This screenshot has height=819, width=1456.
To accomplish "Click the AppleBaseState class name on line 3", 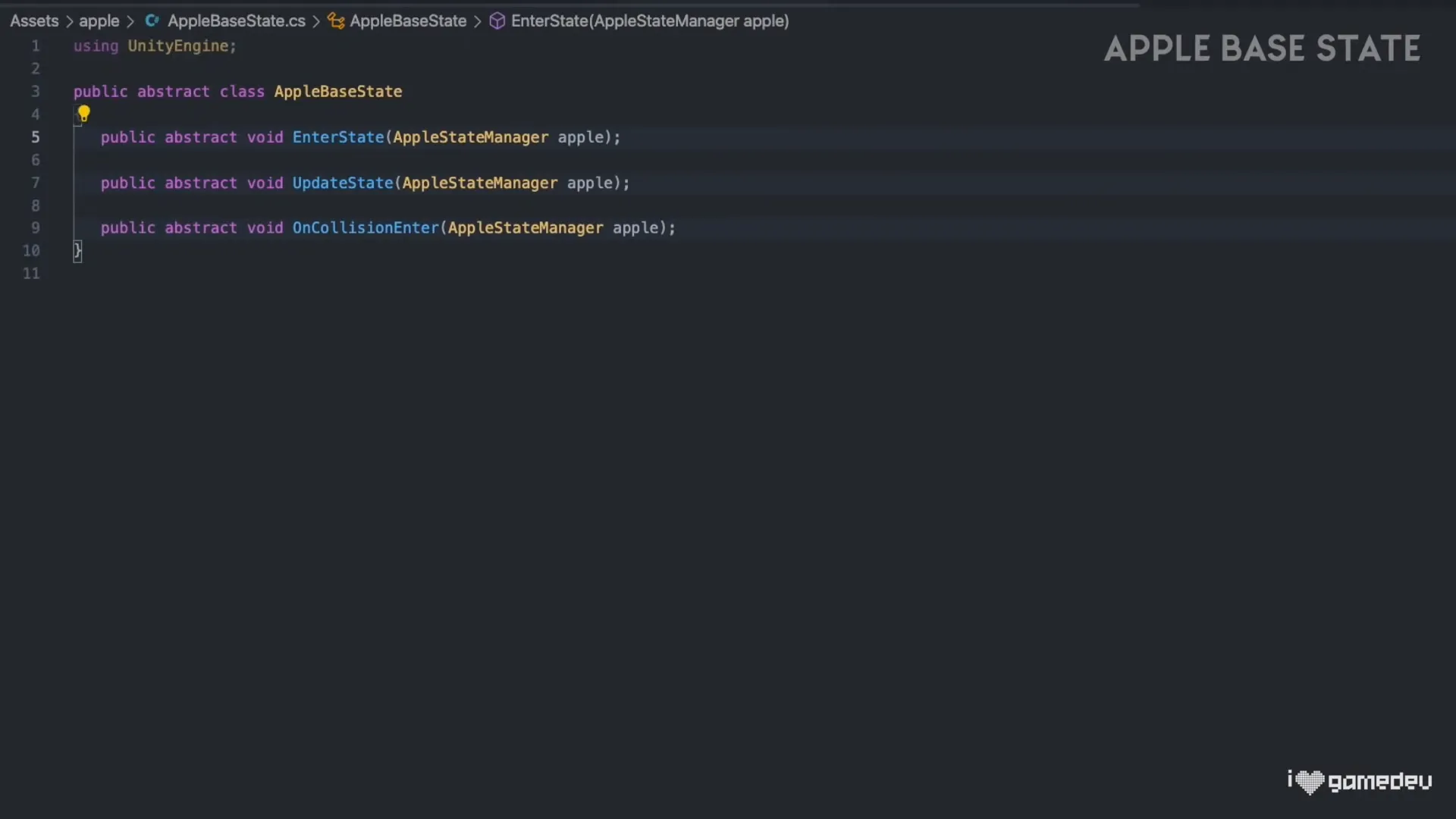I will tap(338, 91).
